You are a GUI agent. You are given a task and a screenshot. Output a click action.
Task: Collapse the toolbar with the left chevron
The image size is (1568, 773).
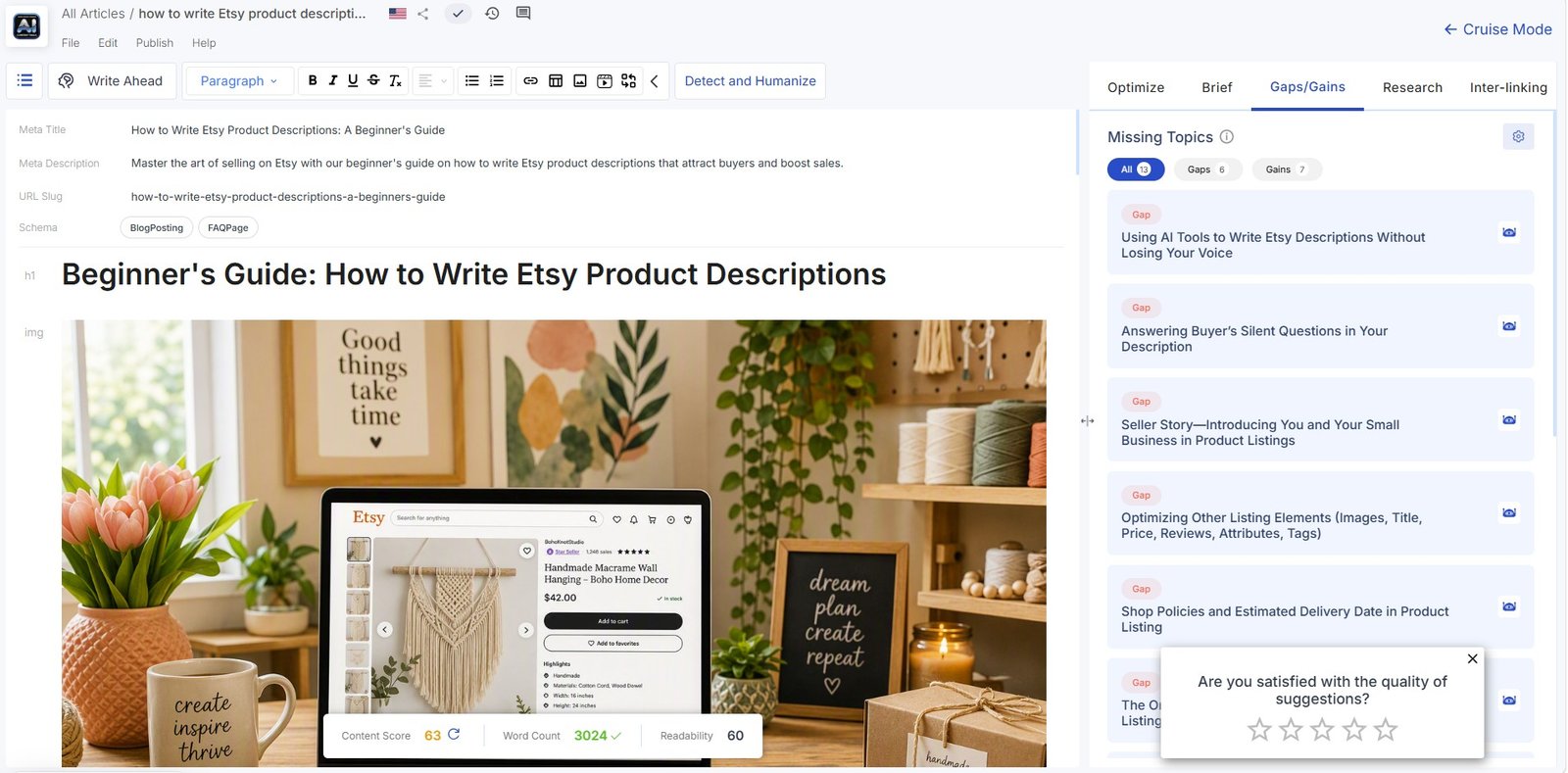tap(655, 80)
